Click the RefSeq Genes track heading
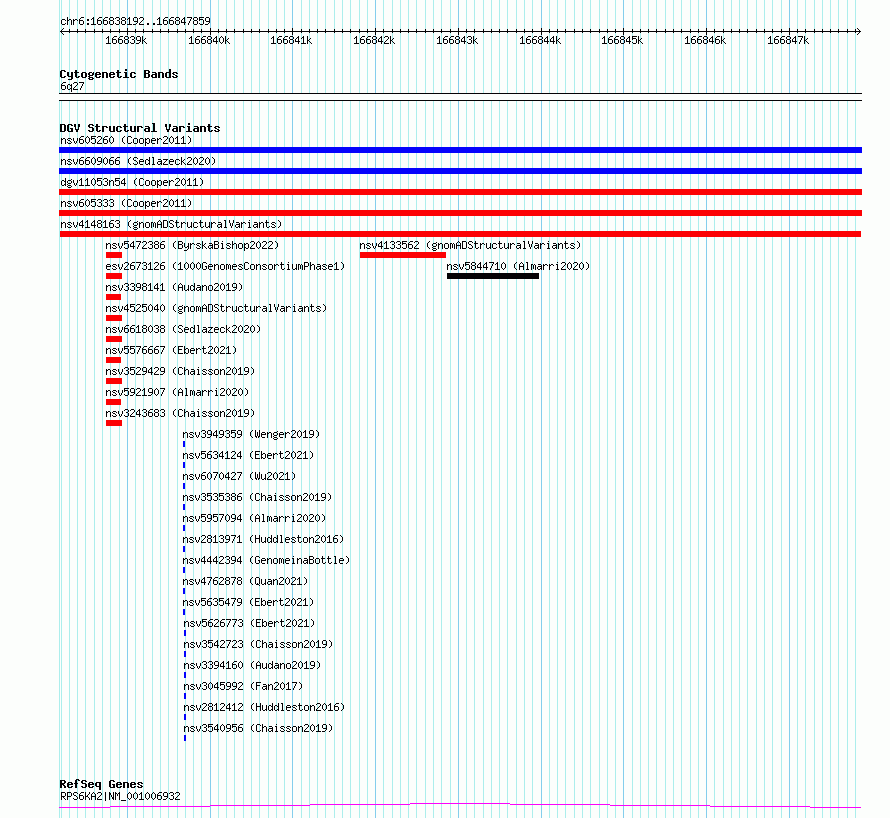 click(102, 785)
